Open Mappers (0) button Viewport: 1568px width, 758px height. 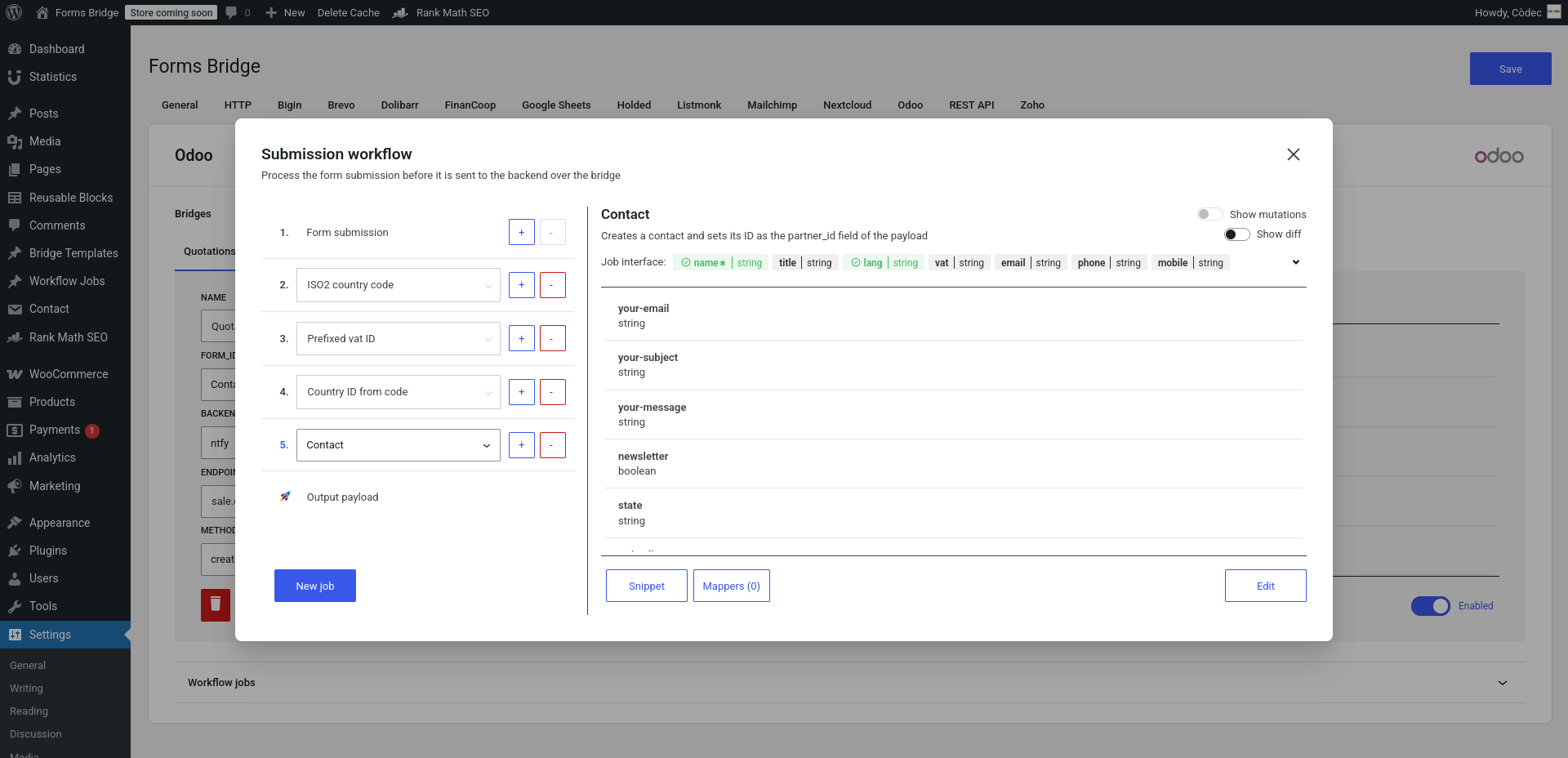pos(732,586)
